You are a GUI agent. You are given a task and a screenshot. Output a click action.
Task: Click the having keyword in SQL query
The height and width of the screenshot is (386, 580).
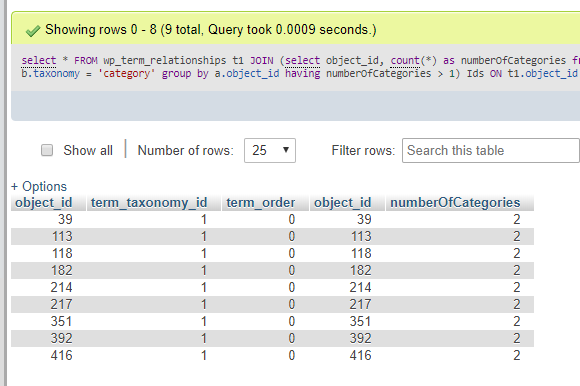click(x=303, y=74)
